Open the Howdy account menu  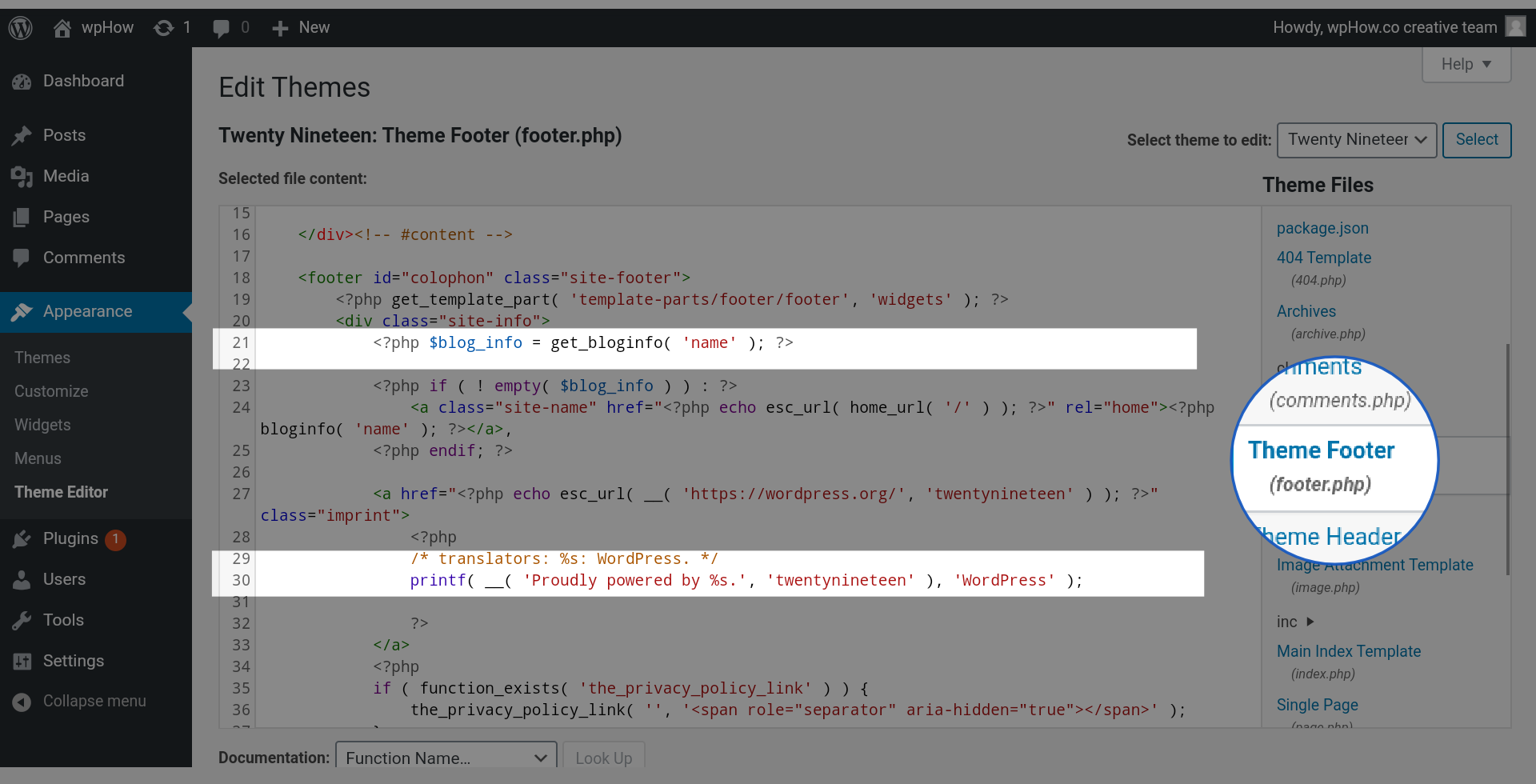(1385, 27)
